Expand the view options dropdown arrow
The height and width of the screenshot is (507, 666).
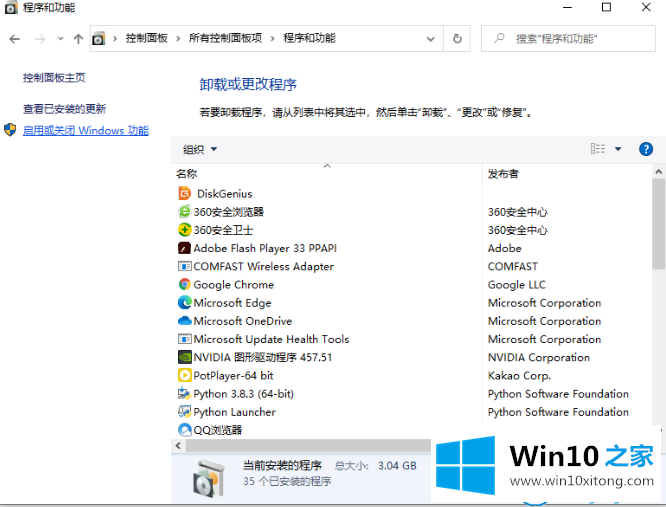(x=618, y=149)
